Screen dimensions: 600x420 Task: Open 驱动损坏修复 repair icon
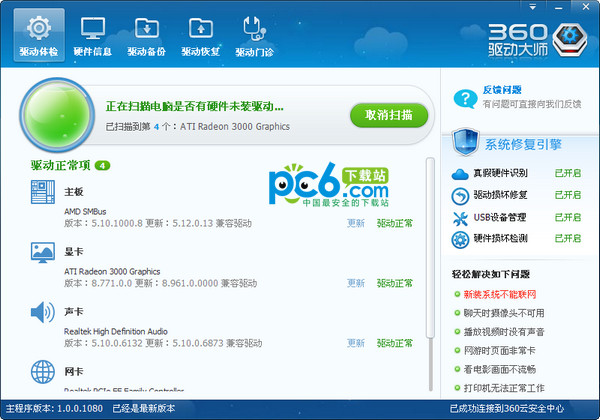[x=460, y=195]
